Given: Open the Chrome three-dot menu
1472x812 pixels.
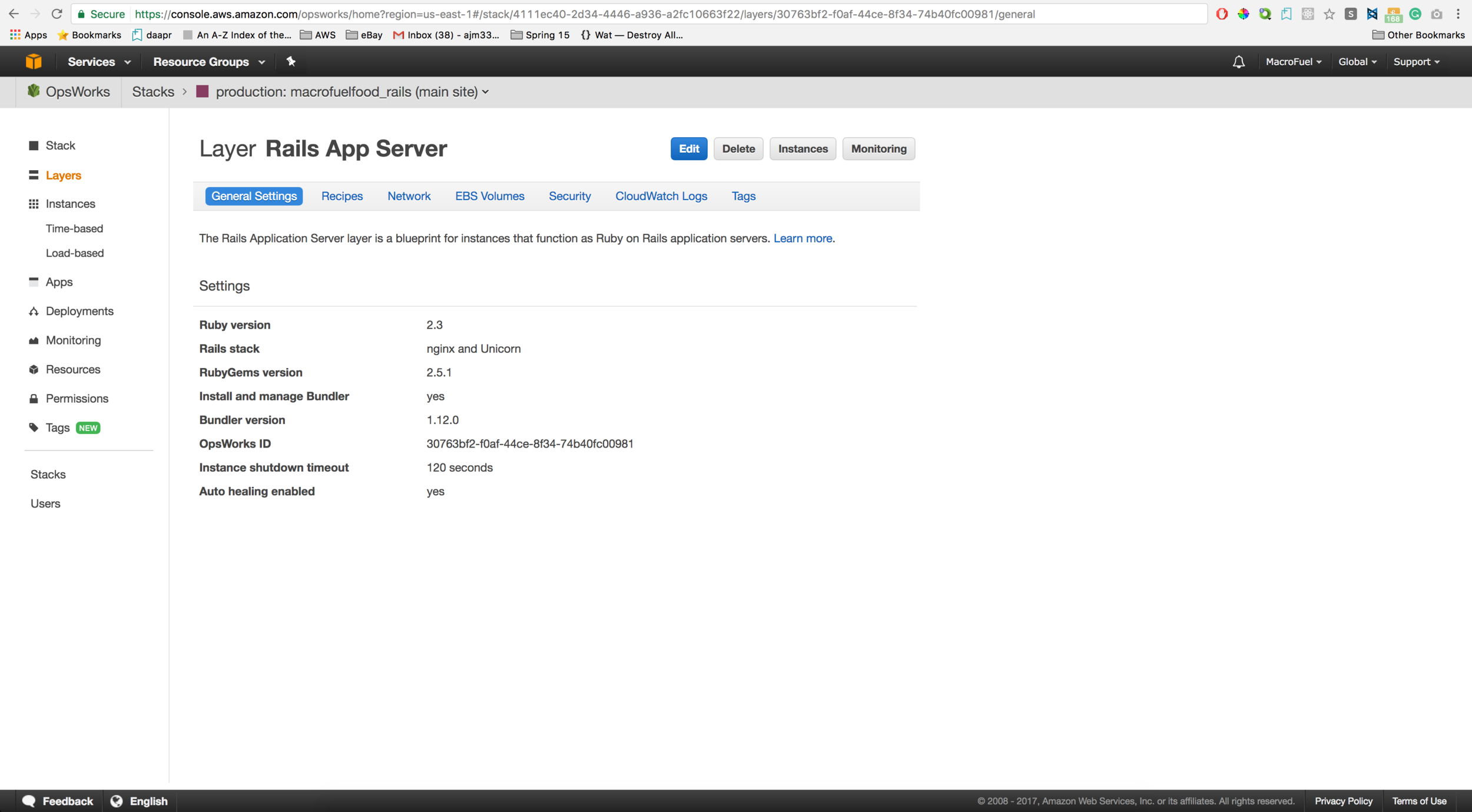Looking at the screenshot, I should click(x=1458, y=14).
